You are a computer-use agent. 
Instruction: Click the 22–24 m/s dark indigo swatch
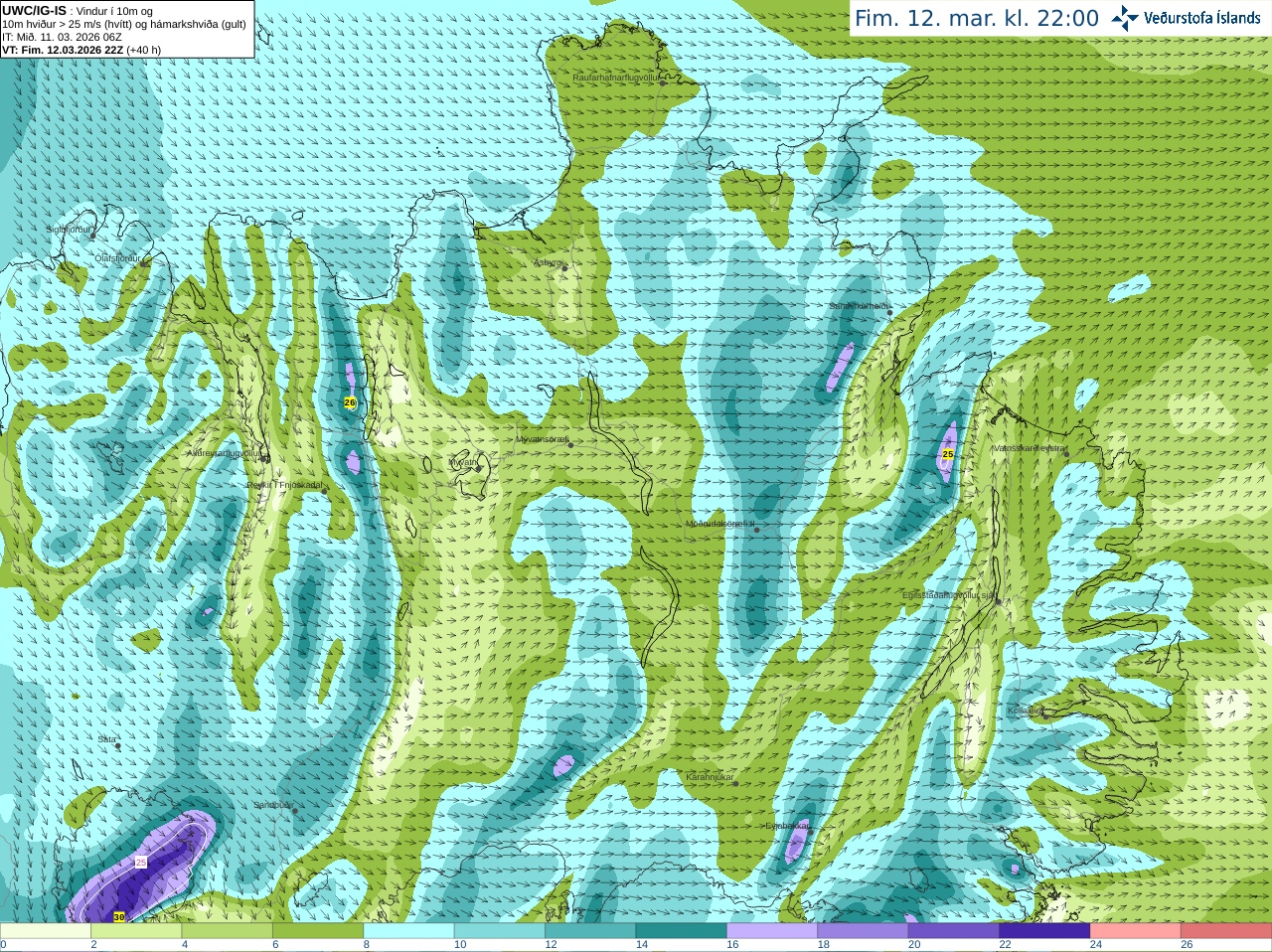point(1044,931)
